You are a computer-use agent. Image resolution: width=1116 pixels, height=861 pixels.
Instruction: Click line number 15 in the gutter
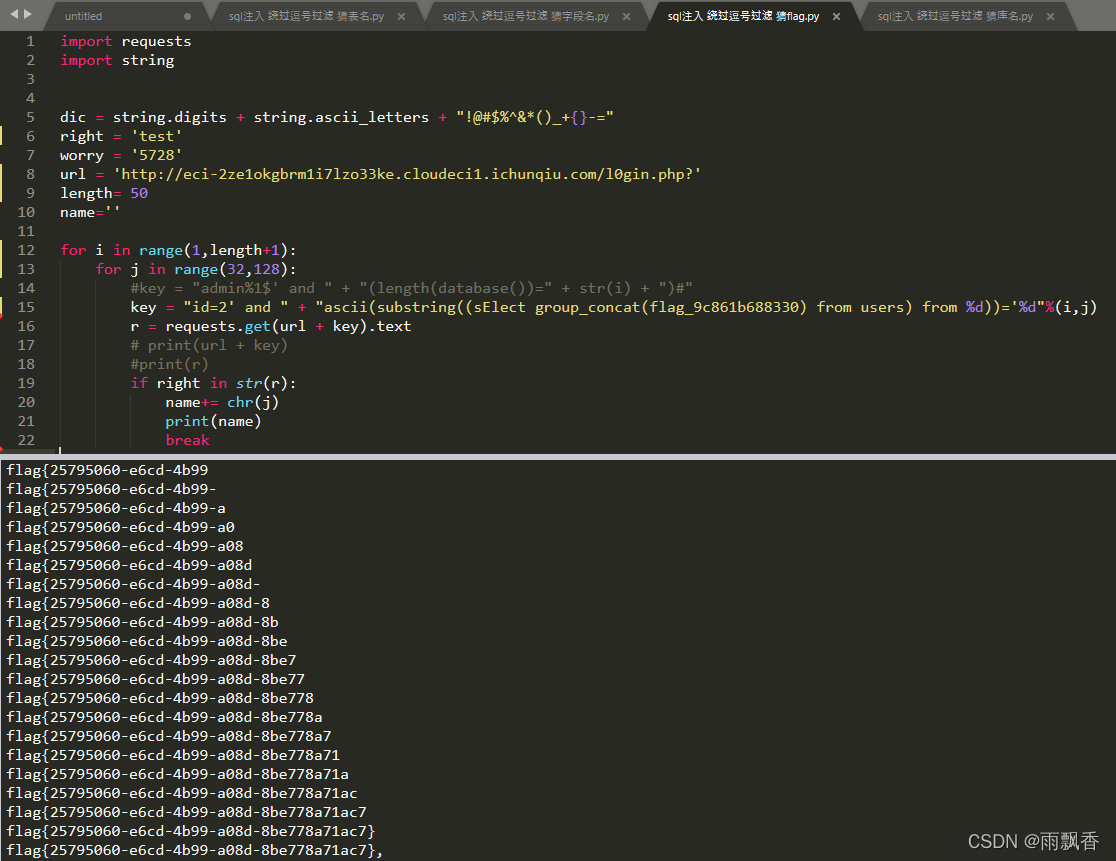coord(26,307)
